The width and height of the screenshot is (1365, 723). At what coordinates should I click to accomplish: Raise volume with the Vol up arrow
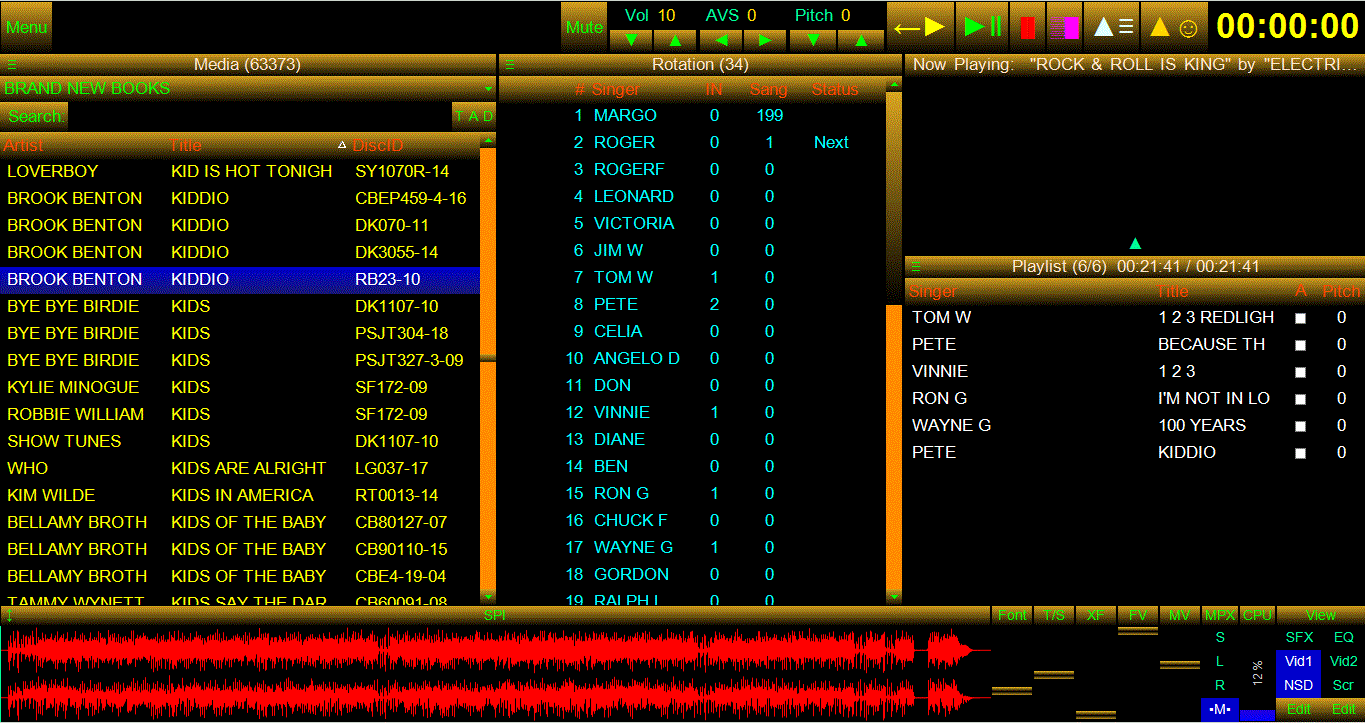pyautogui.click(x=675, y=40)
